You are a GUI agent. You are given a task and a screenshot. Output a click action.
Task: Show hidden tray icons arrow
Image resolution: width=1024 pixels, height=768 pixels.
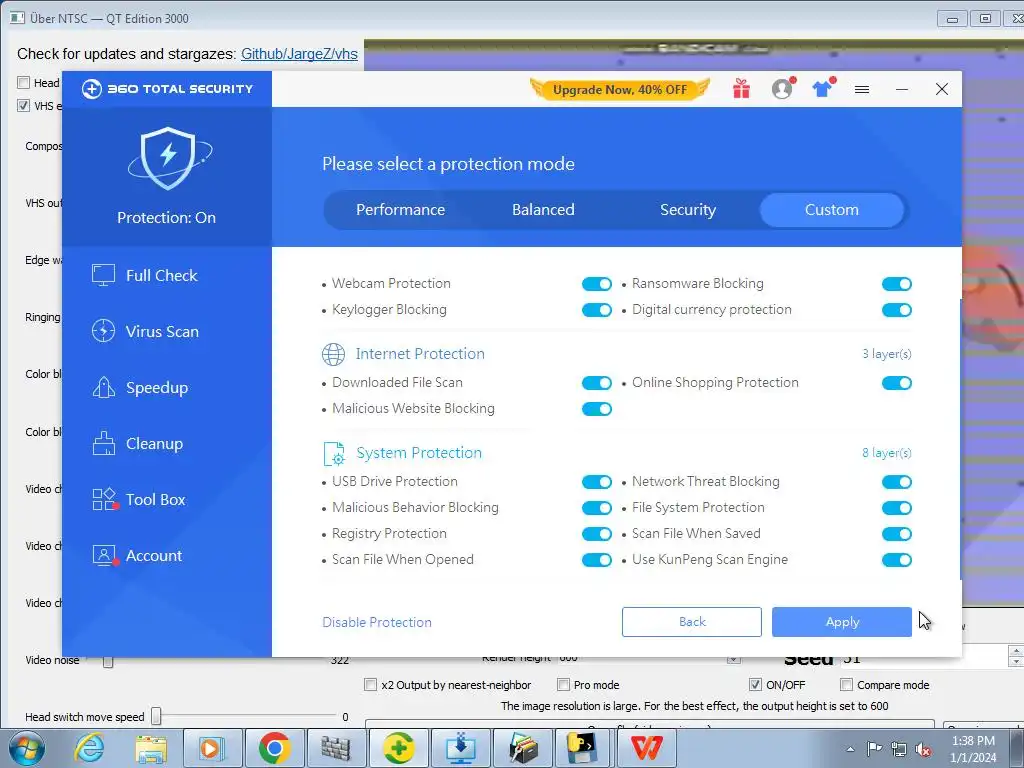[x=850, y=749]
